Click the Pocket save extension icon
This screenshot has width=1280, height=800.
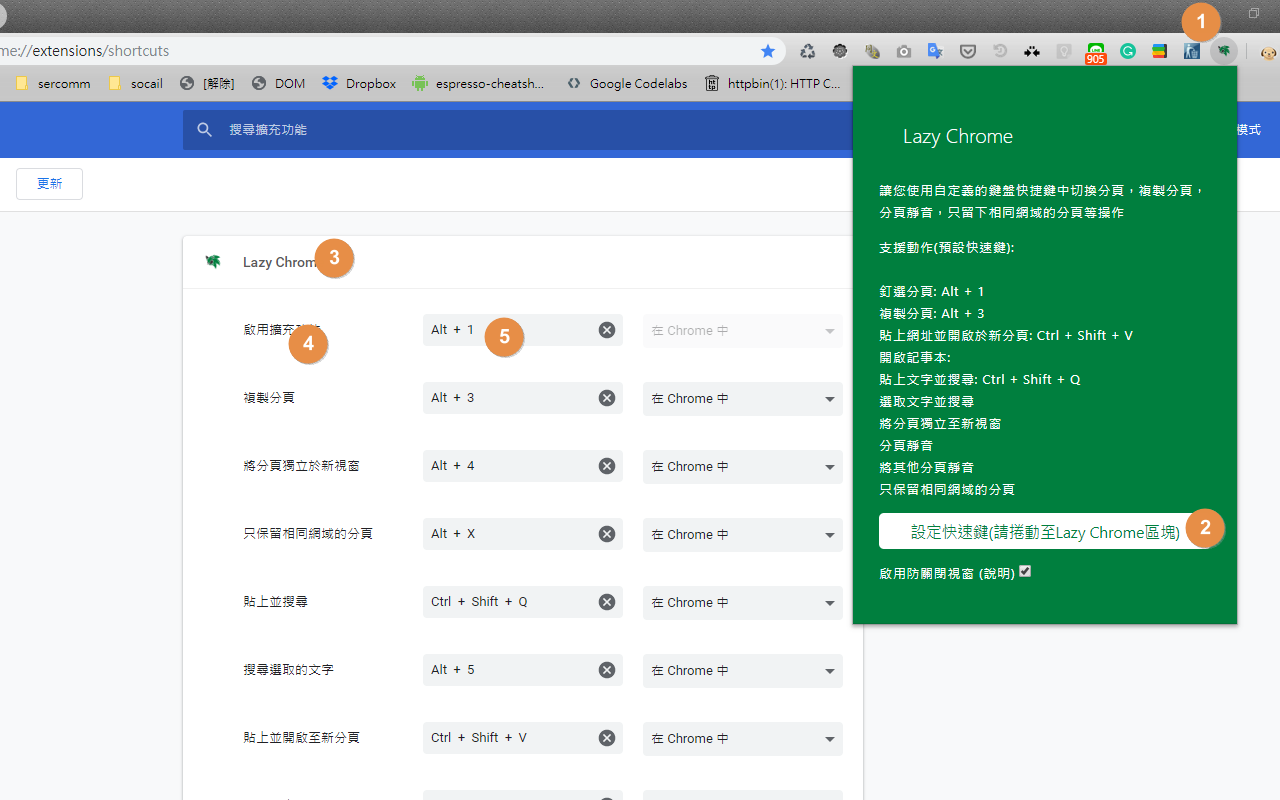[x=968, y=51]
